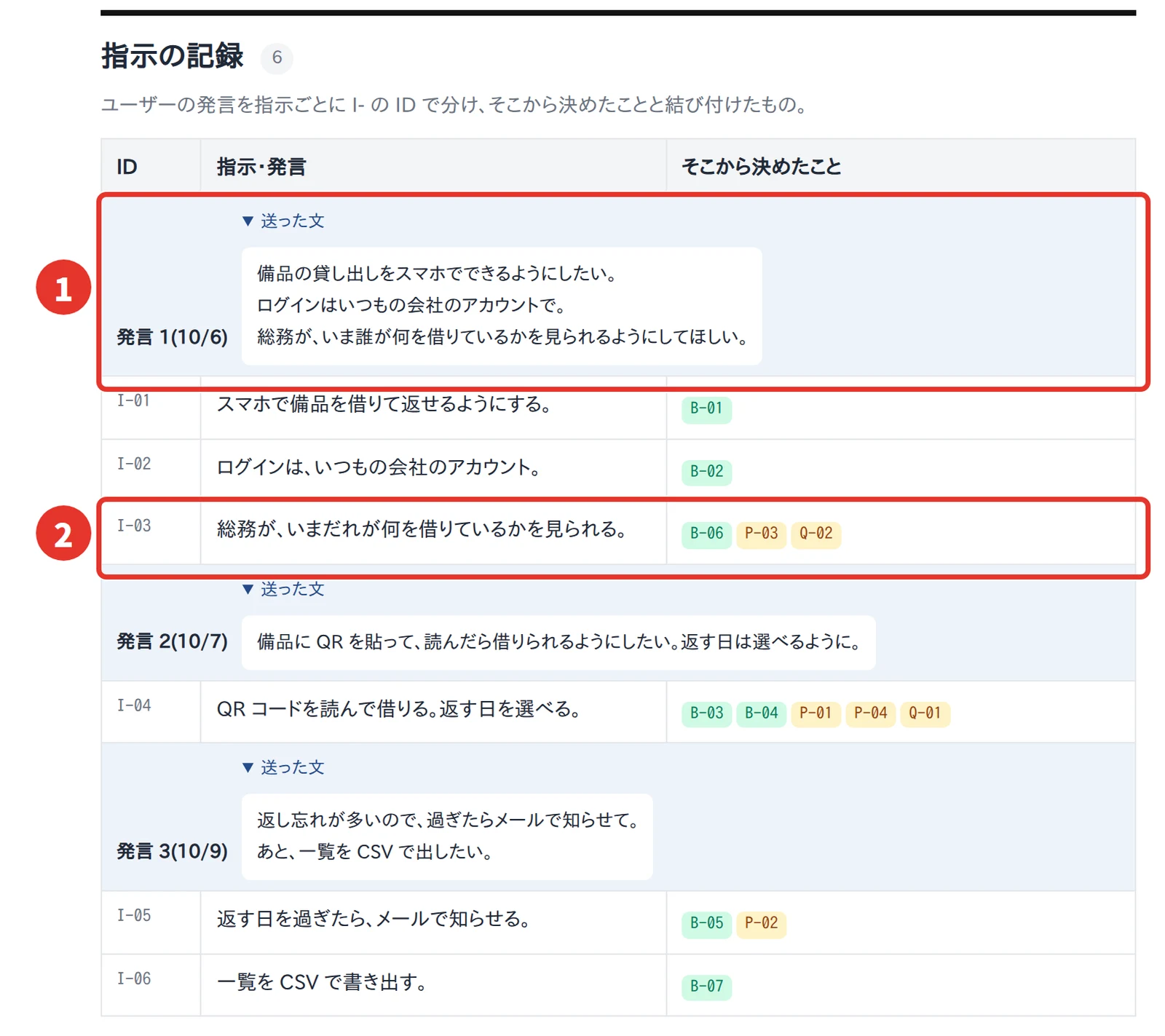Image resolution: width=1165 pixels, height=1036 pixels.
Task: Click the quoted line 備品の貸し出しをスマホでできるようにしたい。
Action: coord(438,274)
